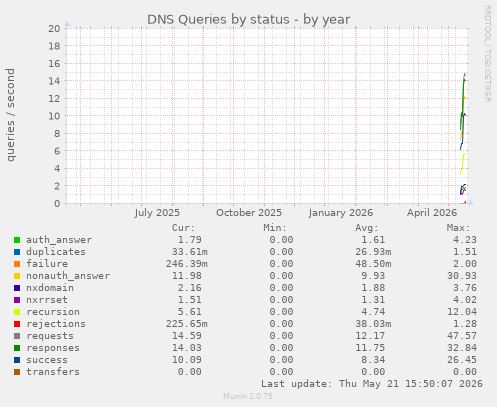Click the transfers brown legend swatch
This screenshot has height=407, width=497.
pos(17,372)
